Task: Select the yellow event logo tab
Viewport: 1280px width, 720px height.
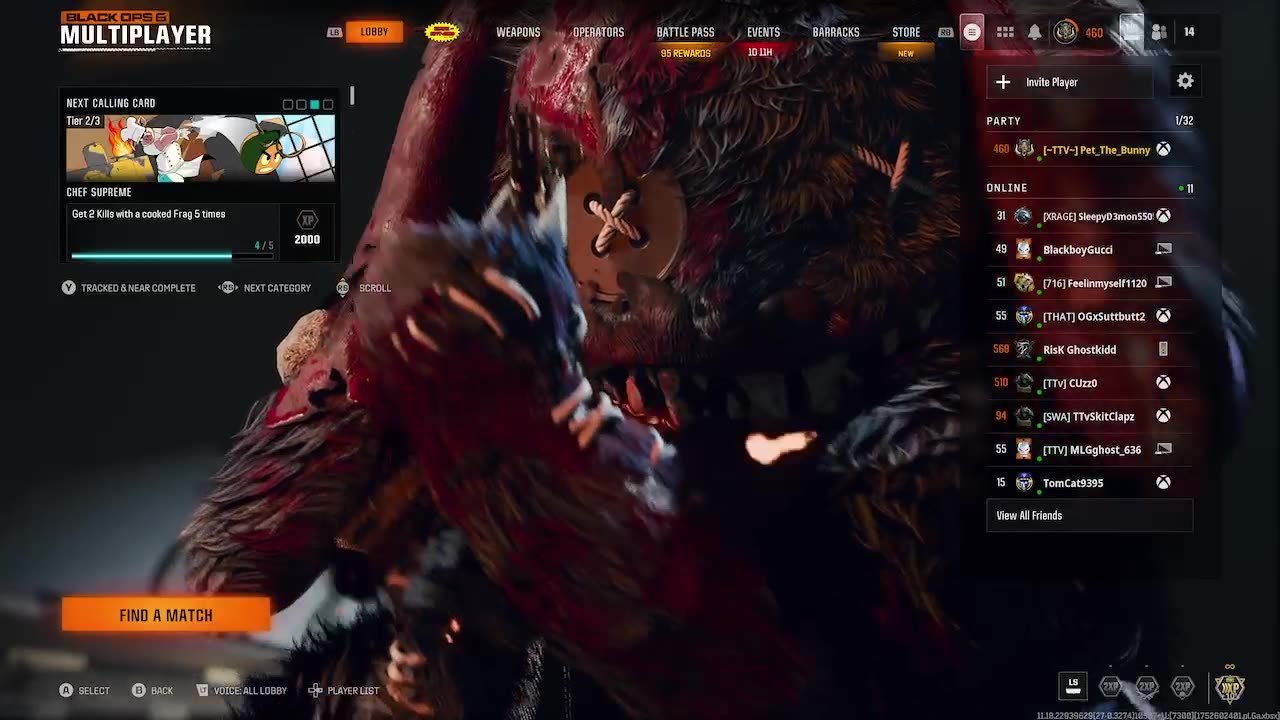Action: [442, 32]
